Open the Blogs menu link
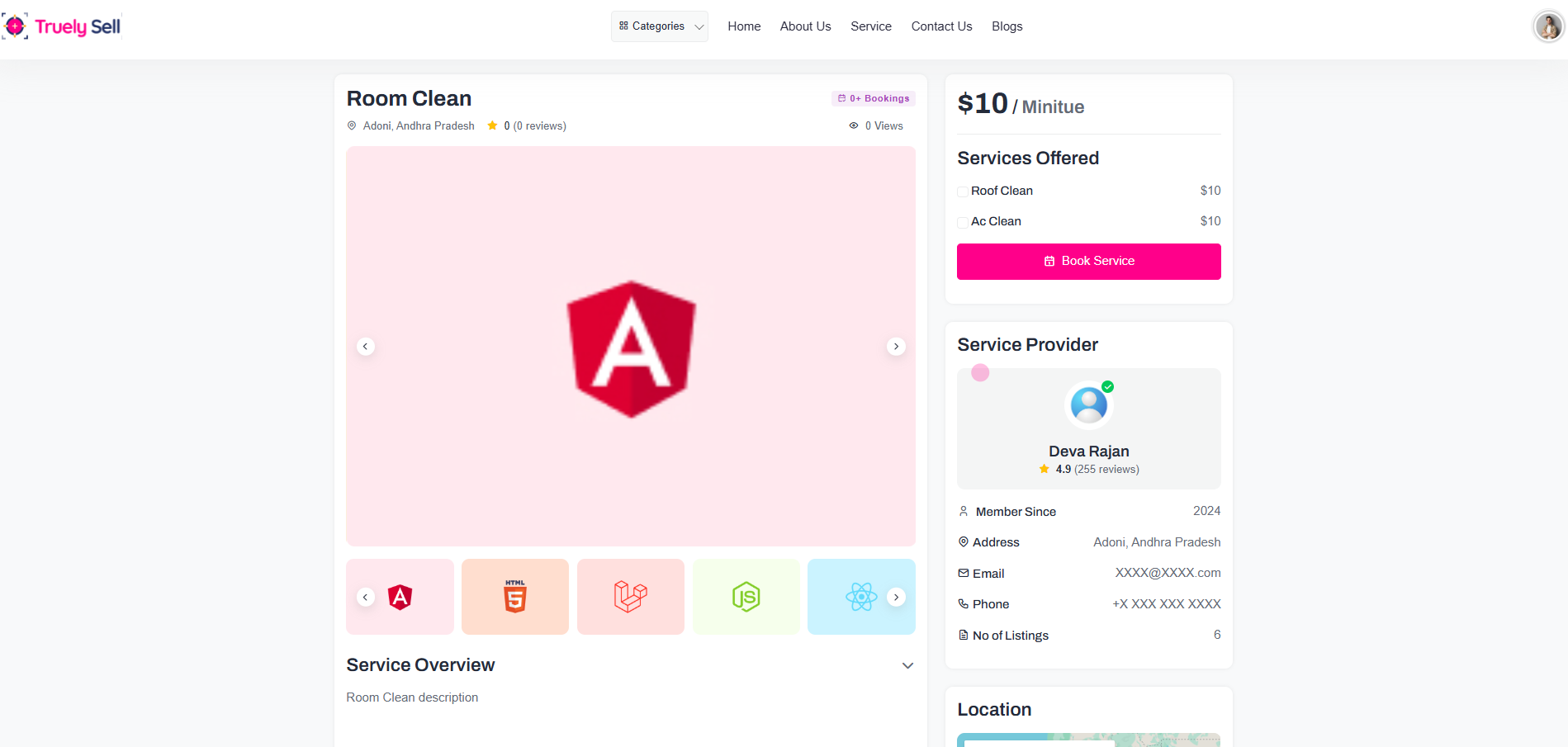 coord(1007,26)
